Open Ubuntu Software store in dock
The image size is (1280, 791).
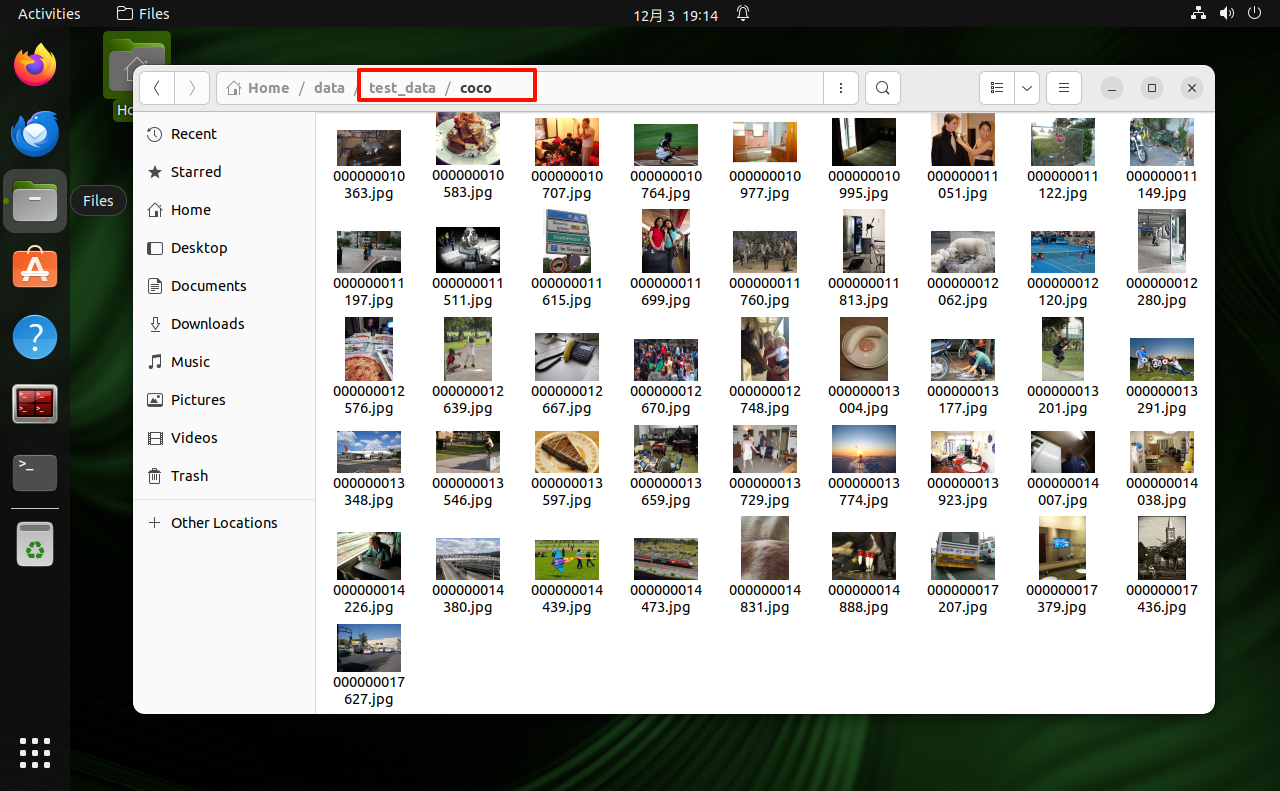point(35,269)
